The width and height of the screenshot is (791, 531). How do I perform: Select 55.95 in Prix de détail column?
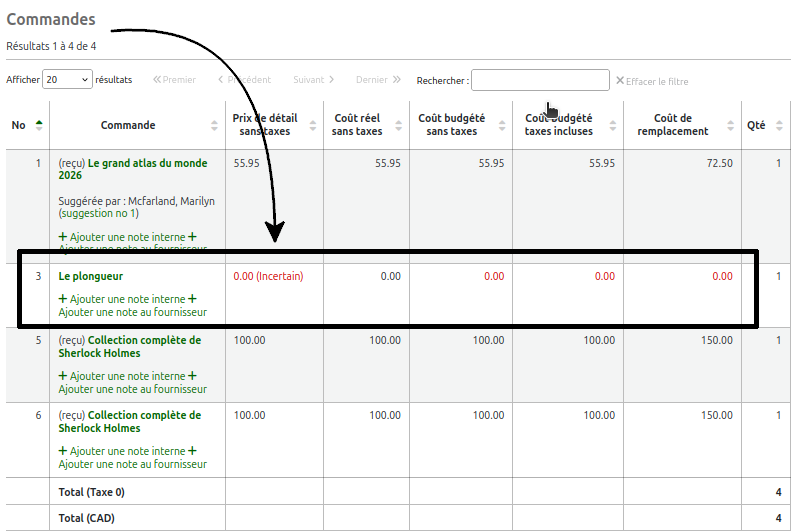tap(247, 163)
